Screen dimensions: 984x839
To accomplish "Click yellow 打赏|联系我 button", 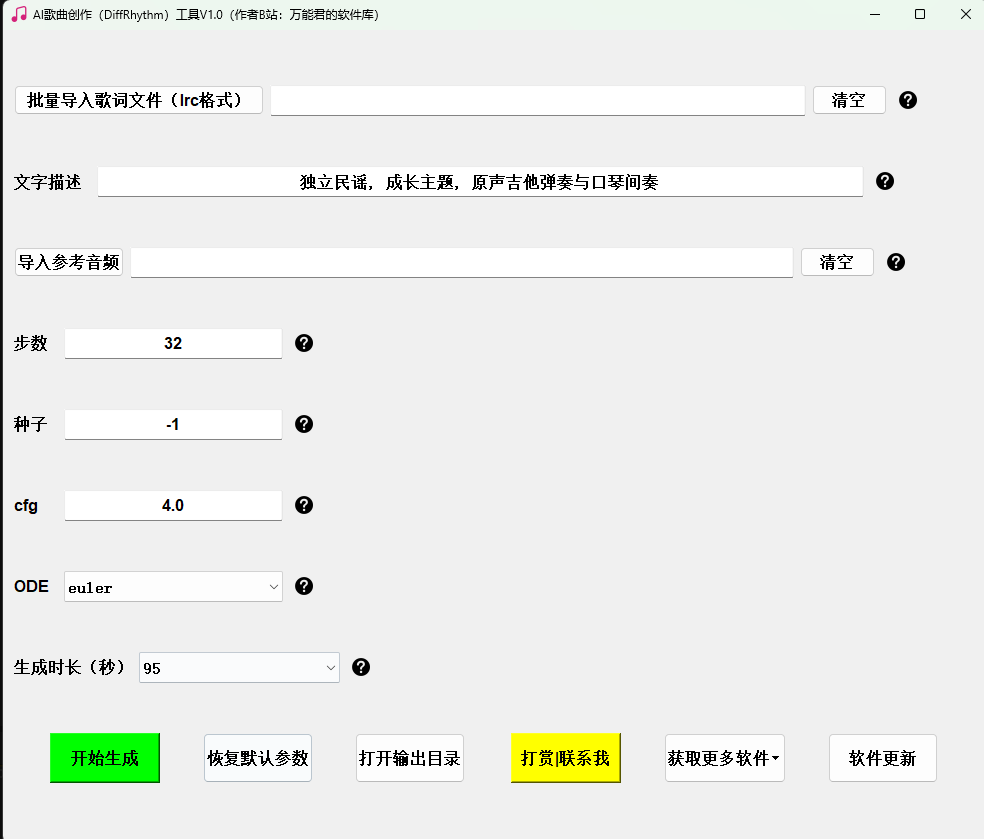I will (x=565, y=758).
